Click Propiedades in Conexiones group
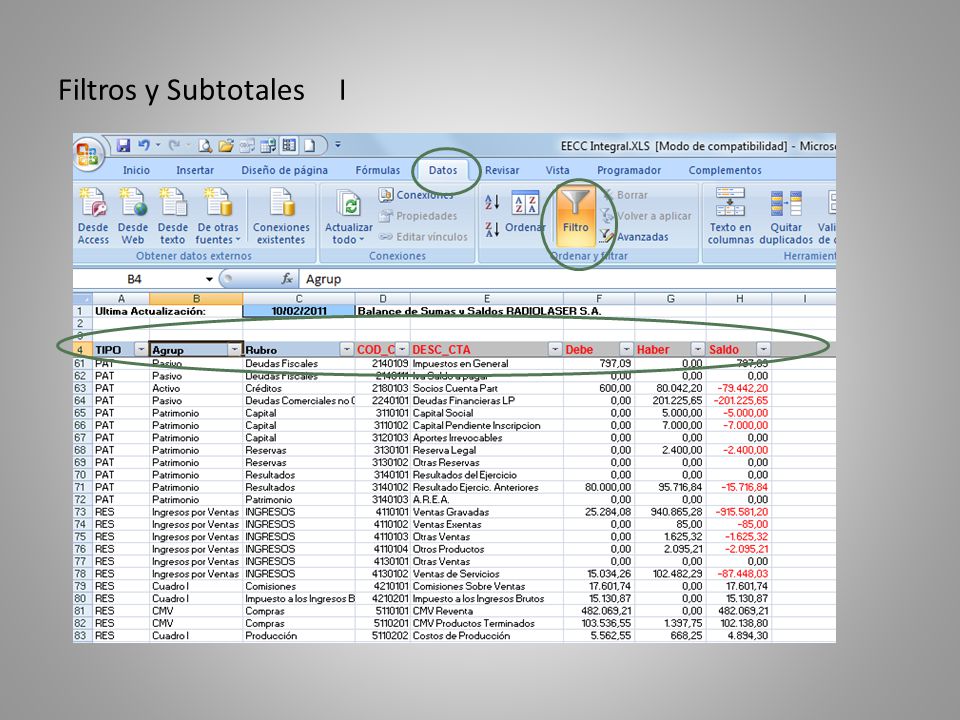The height and width of the screenshot is (720, 960). click(418, 216)
